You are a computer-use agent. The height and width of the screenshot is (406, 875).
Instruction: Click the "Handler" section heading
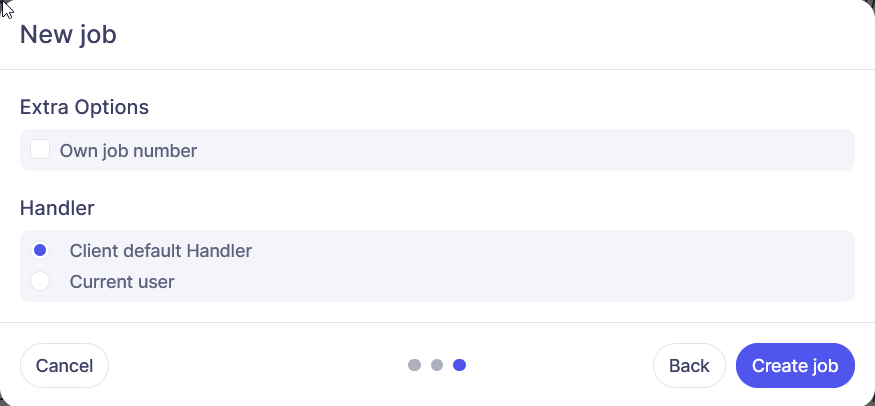[x=57, y=208]
